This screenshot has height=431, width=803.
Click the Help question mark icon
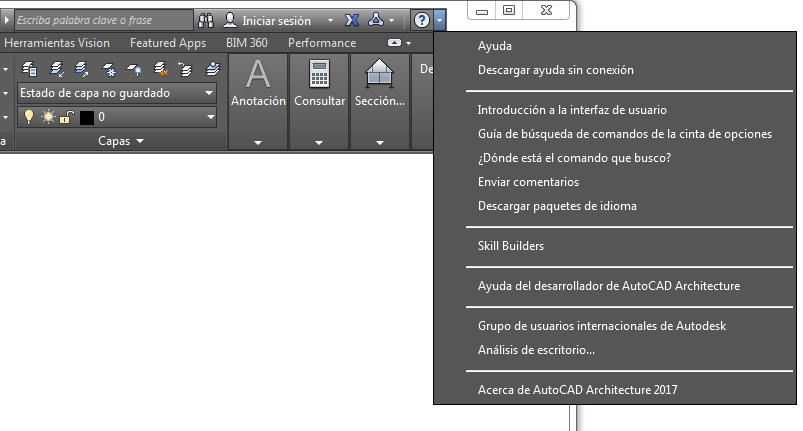click(421, 20)
